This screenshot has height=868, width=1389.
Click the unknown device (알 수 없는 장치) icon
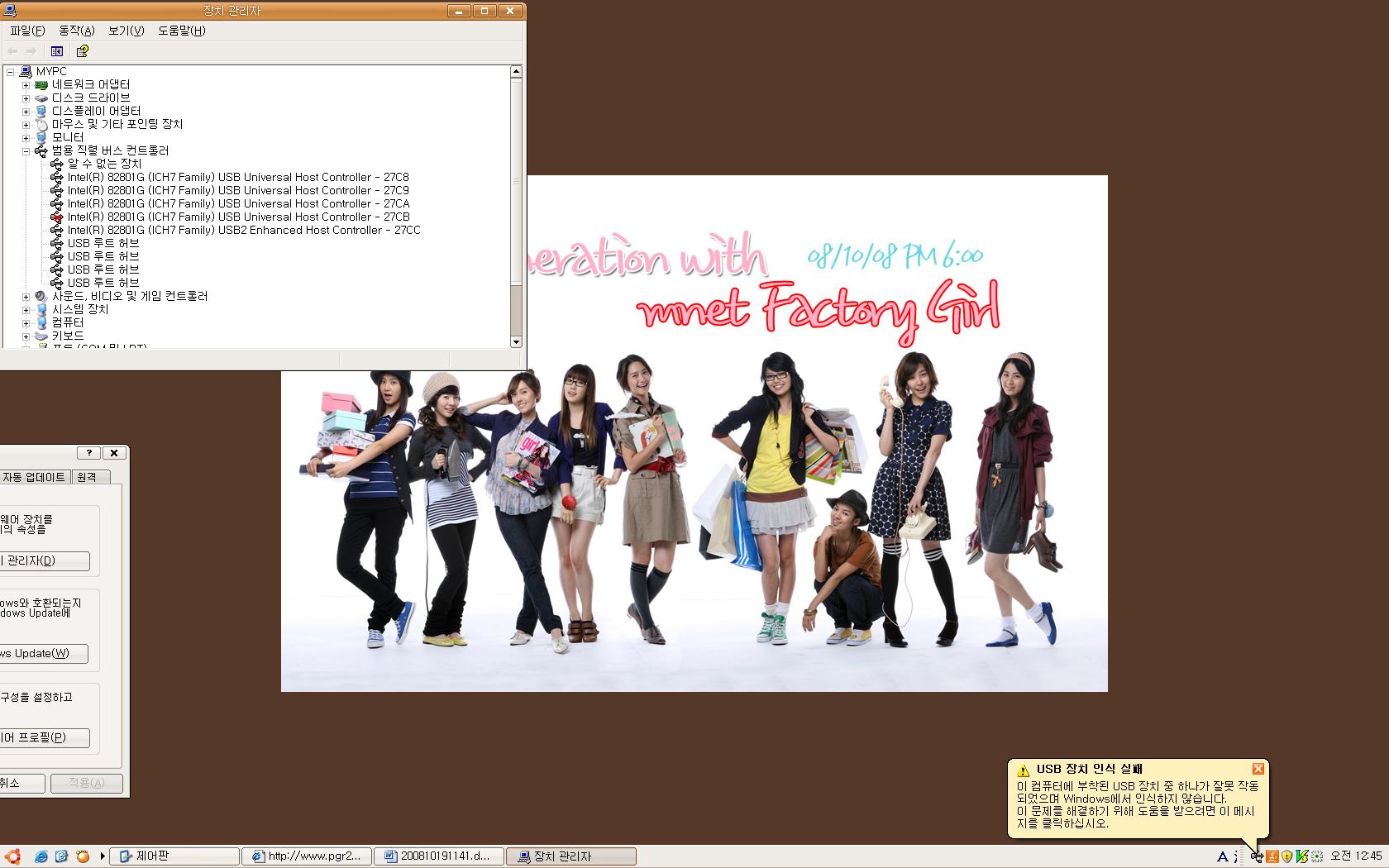(x=57, y=164)
